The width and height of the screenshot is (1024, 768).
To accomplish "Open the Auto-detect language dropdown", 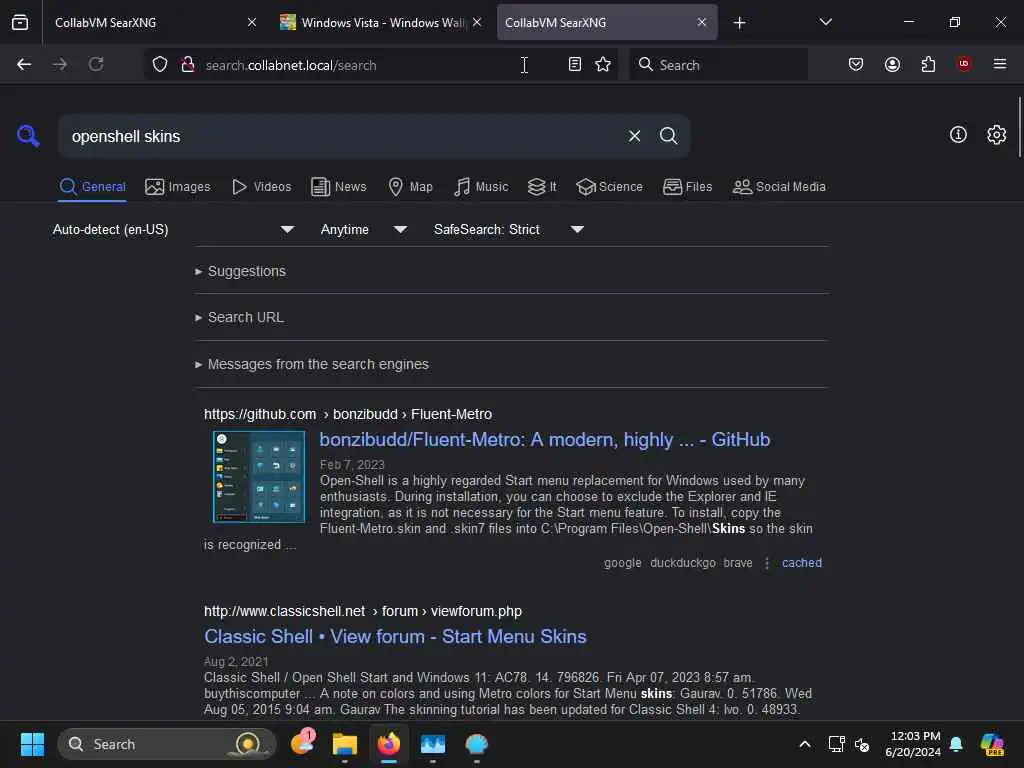I will click(174, 230).
